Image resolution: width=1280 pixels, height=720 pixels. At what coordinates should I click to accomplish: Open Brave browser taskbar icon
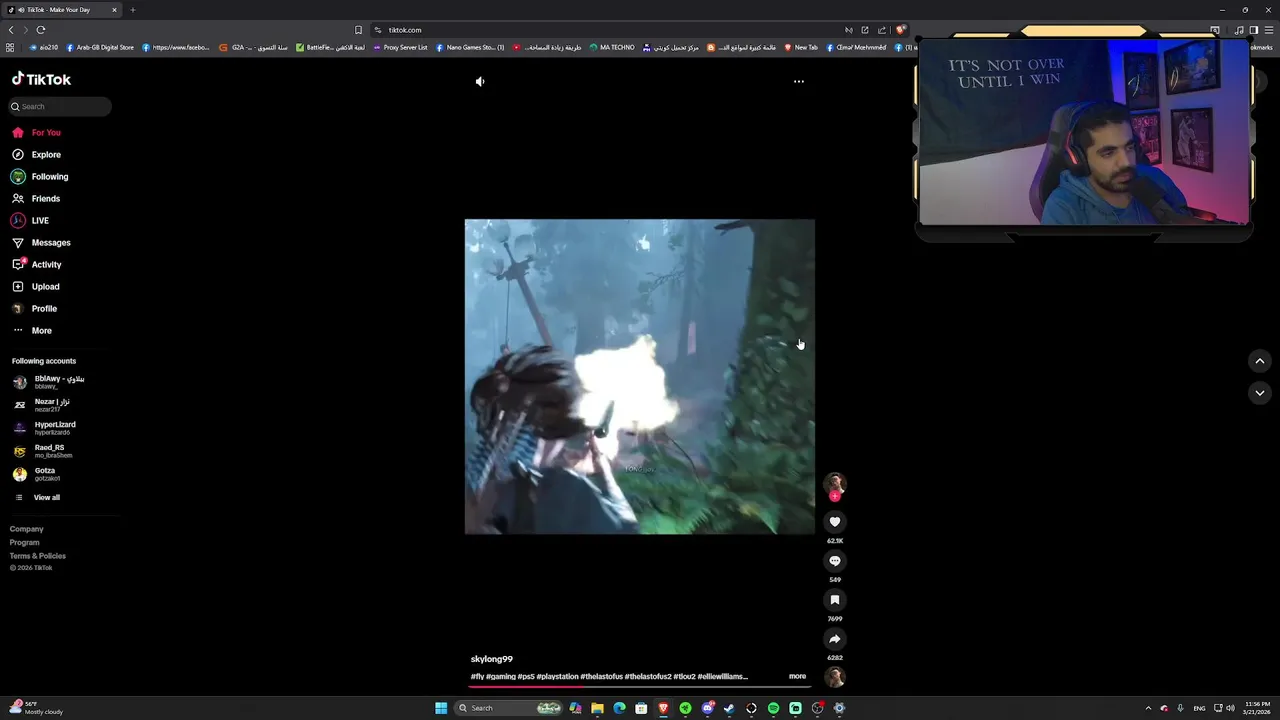point(663,708)
